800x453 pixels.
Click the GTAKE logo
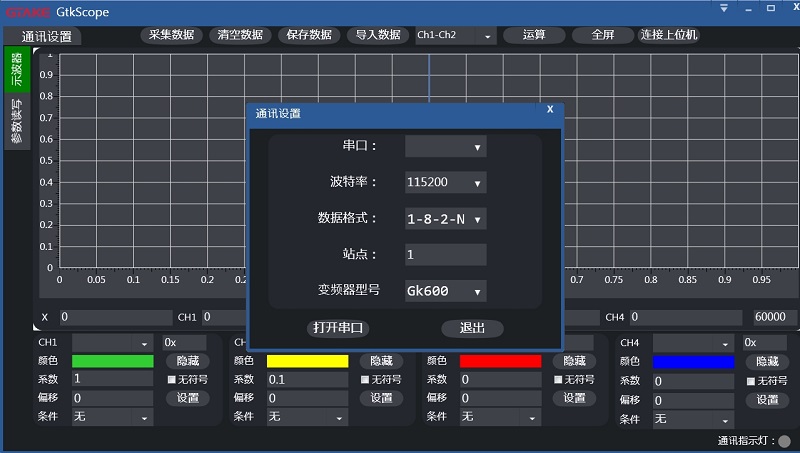28,12
